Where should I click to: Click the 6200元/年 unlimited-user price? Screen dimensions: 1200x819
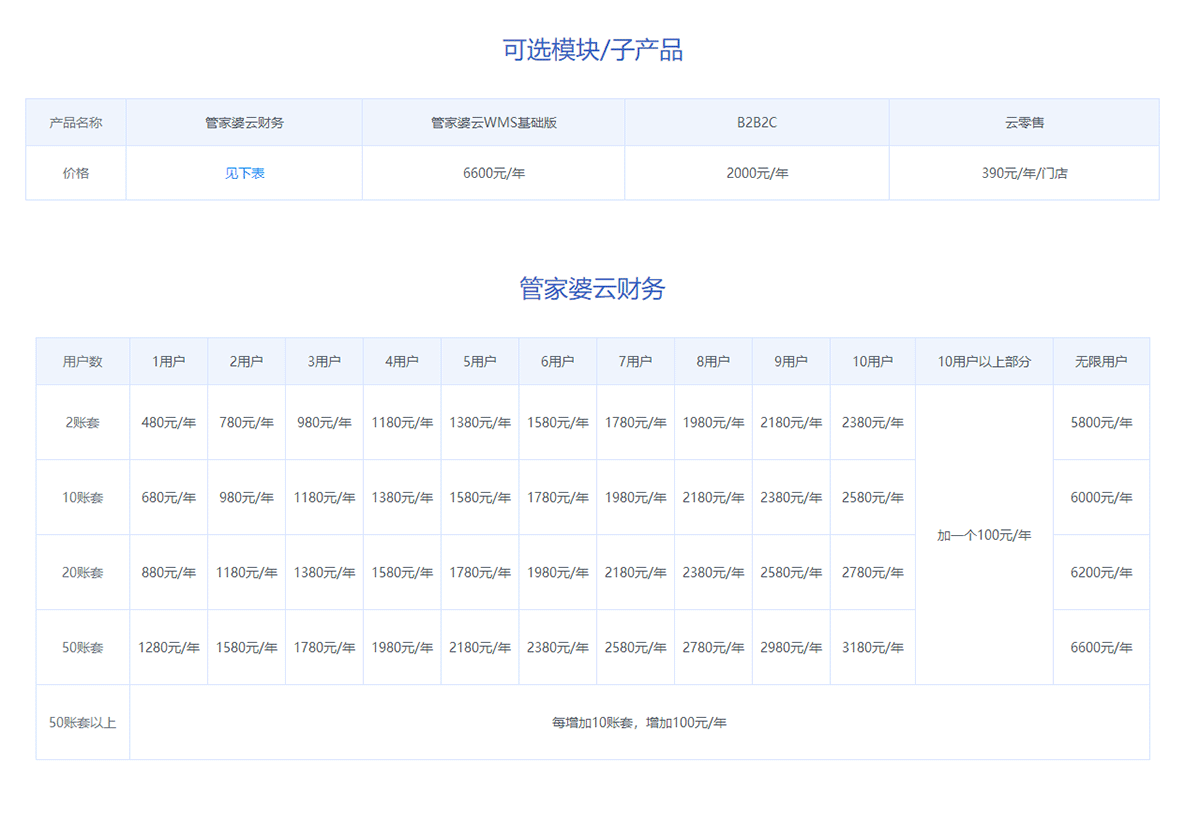pyautogui.click(x=1101, y=573)
